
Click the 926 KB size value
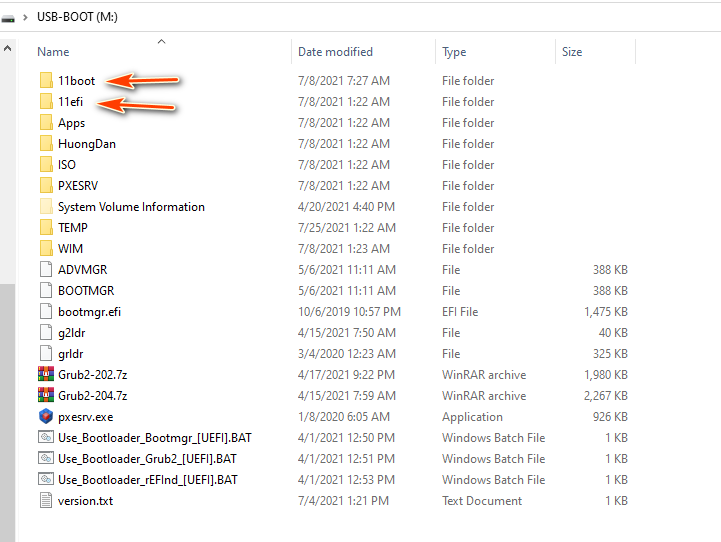pyautogui.click(x=610, y=416)
